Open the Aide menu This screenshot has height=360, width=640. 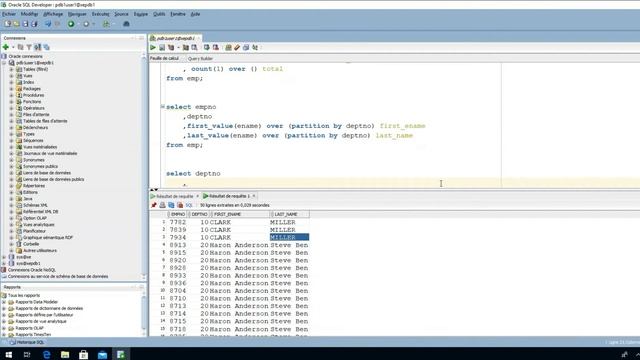click(196, 14)
